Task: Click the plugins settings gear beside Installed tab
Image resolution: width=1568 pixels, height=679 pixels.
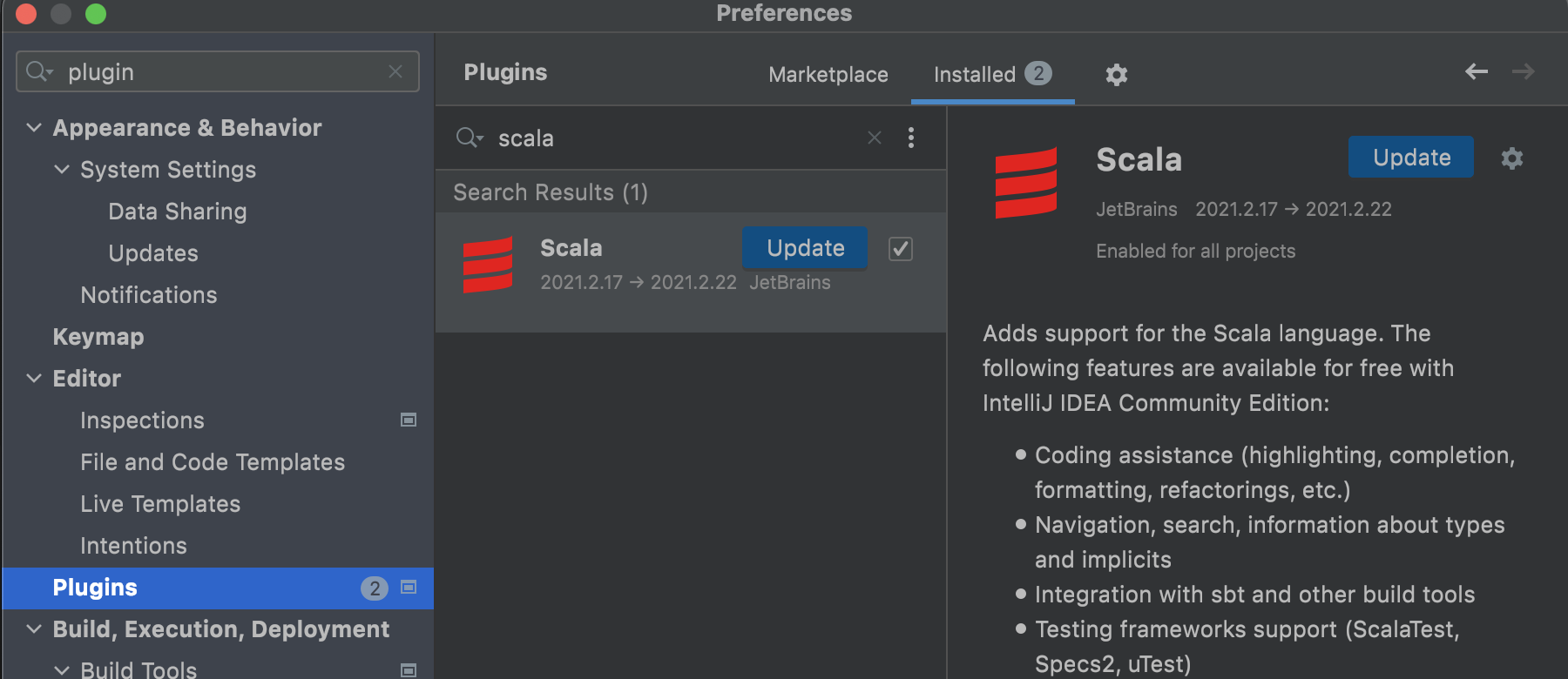Action: pos(1116,75)
